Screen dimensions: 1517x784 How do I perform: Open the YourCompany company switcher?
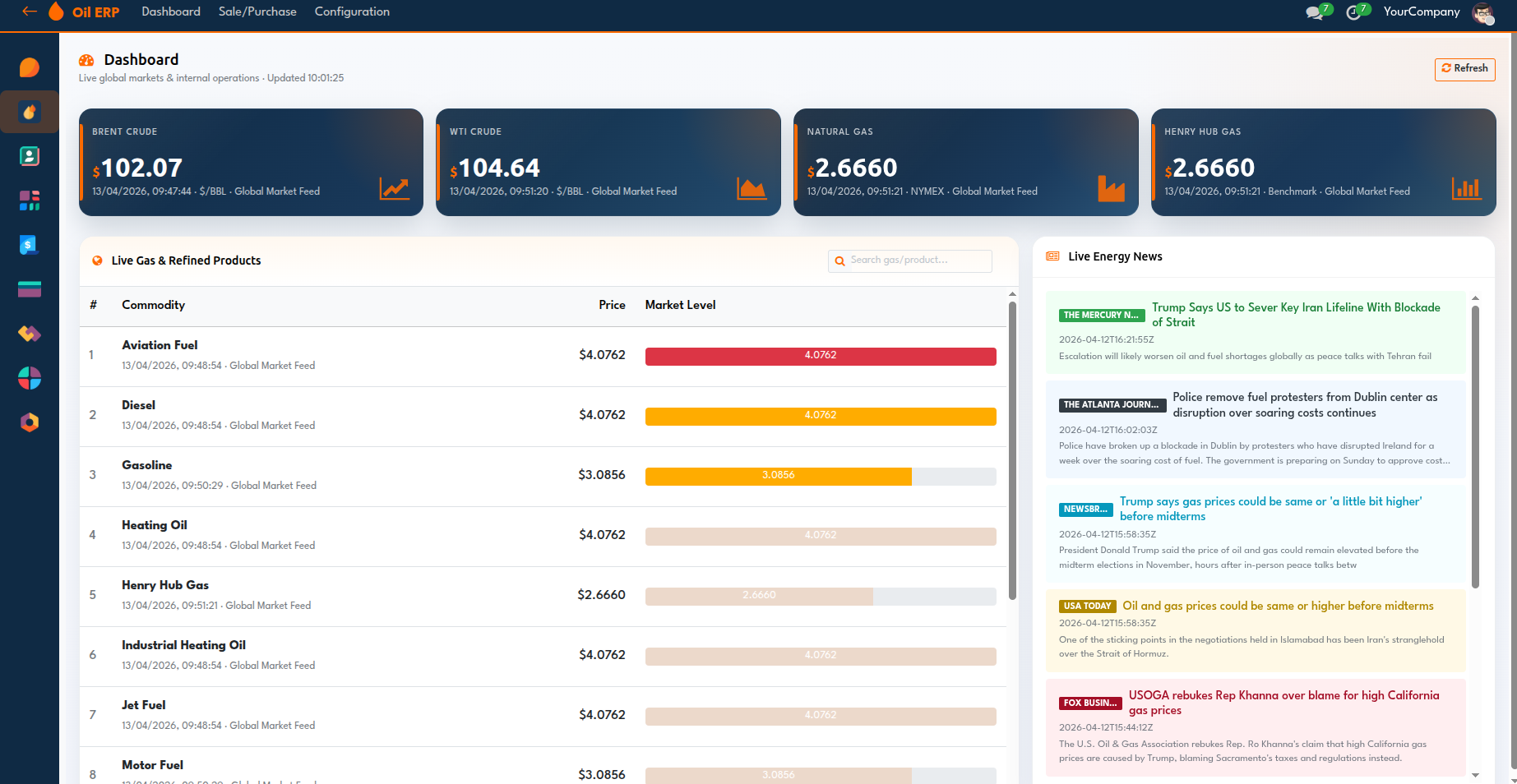click(1422, 12)
